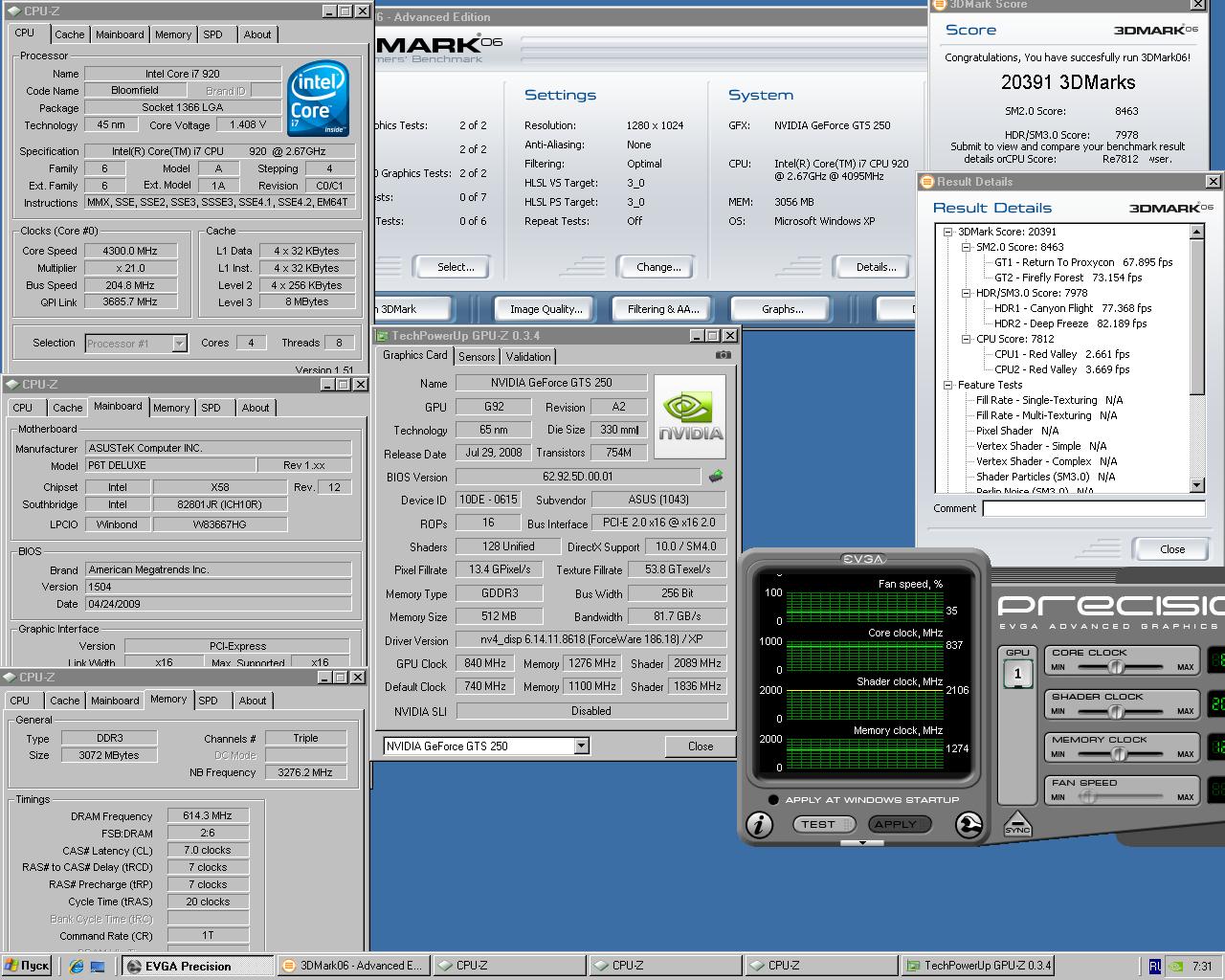Image resolution: width=1225 pixels, height=980 pixels.
Task: Click the EVGA logo above the monitoring graphs
Action: (862, 559)
